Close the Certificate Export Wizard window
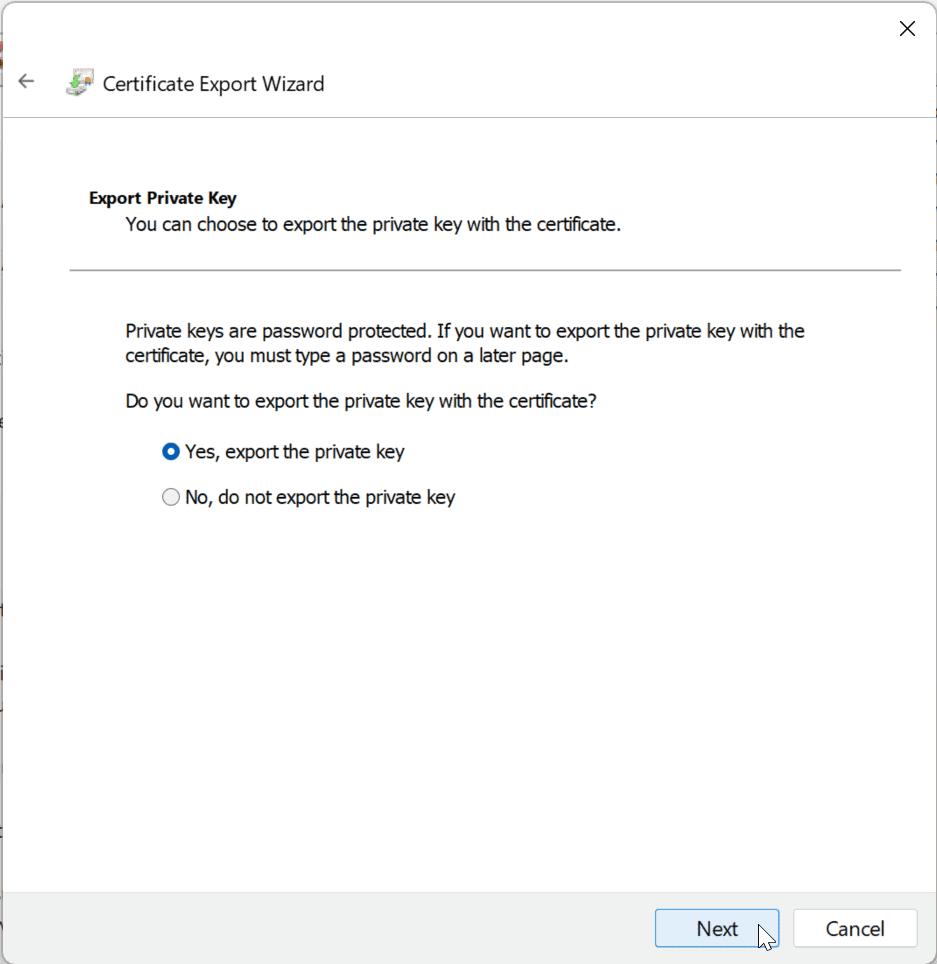Image resolution: width=937 pixels, height=964 pixels. click(907, 28)
